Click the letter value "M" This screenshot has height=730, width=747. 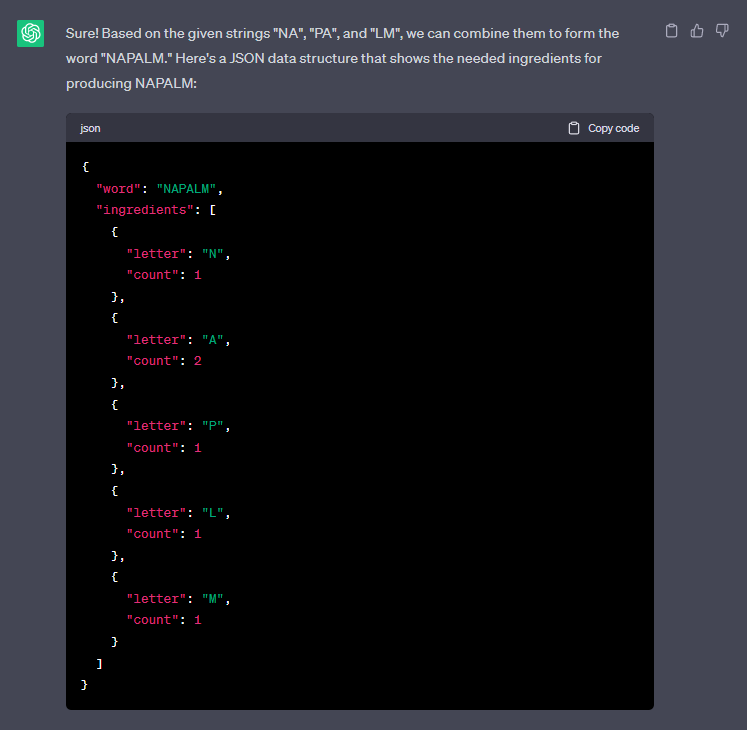tap(212, 599)
